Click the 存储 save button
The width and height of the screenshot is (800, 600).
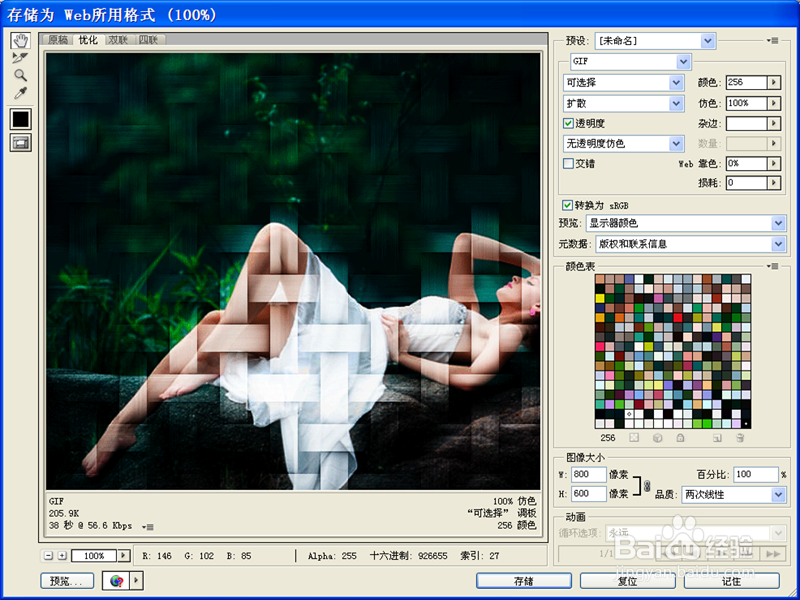point(524,581)
